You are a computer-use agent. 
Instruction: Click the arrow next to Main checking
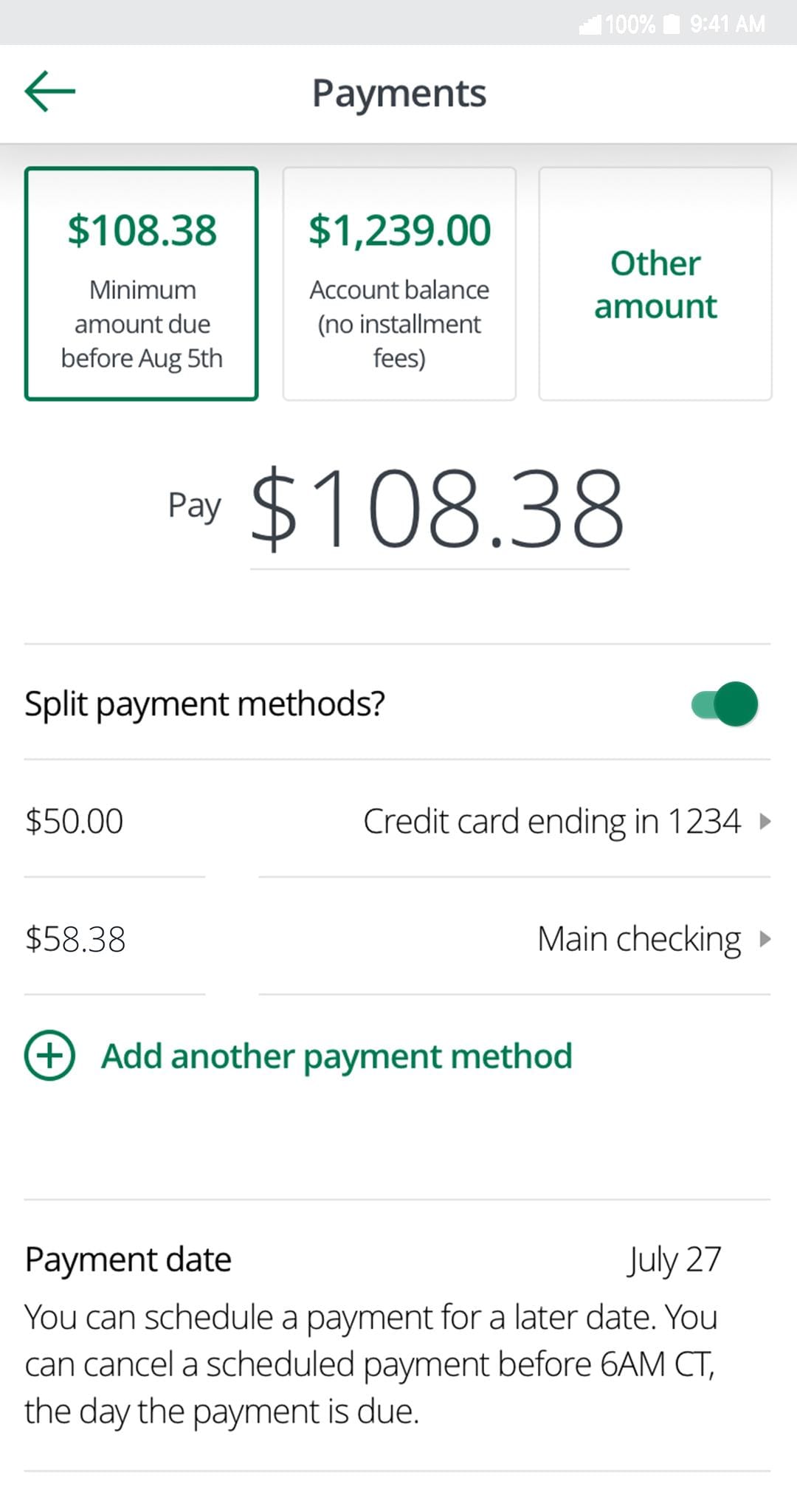(765, 939)
